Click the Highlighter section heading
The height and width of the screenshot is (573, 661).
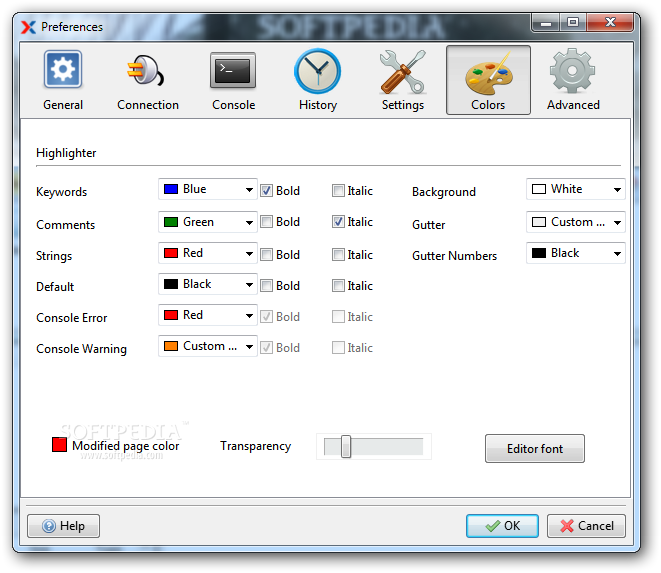coord(66,153)
